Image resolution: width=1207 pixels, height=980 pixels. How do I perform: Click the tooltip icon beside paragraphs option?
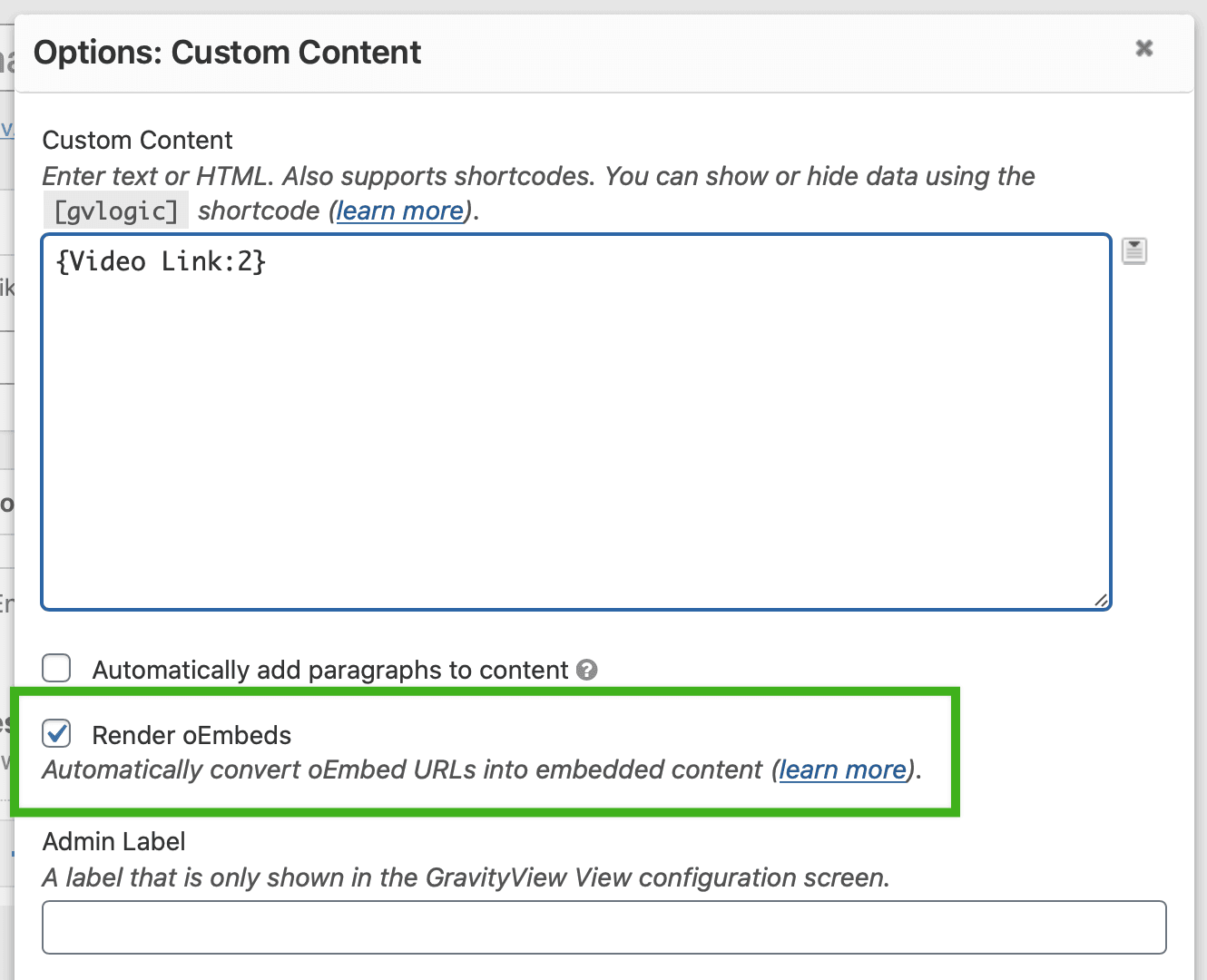tap(587, 671)
